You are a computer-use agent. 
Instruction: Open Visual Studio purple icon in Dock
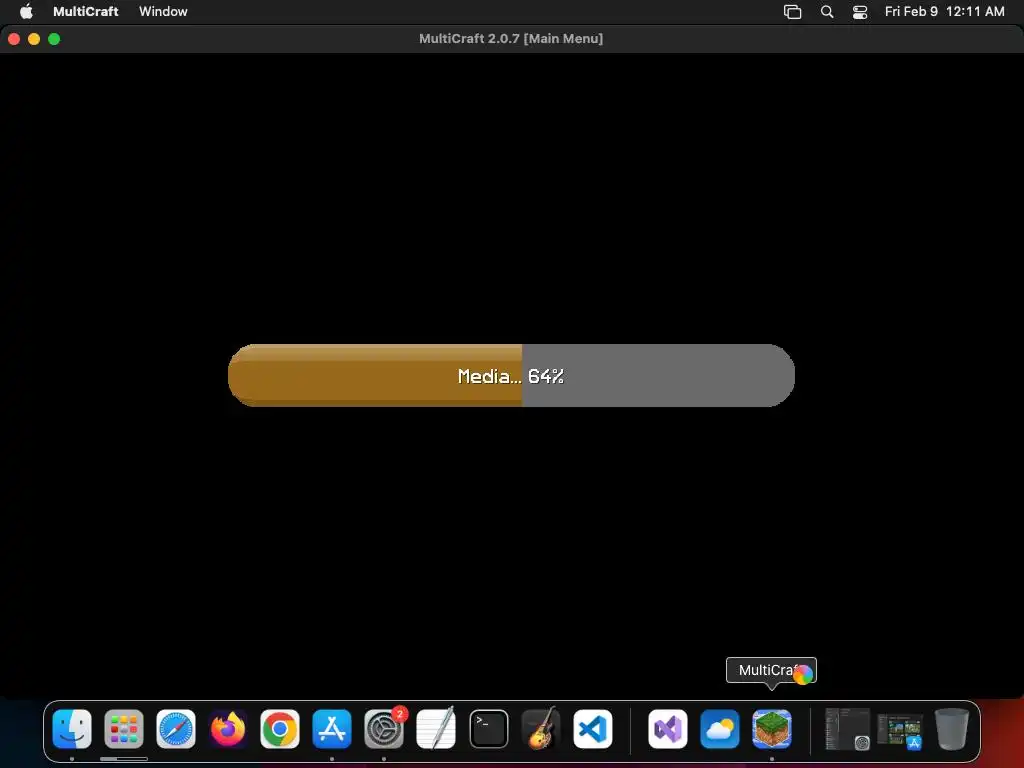[667, 729]
